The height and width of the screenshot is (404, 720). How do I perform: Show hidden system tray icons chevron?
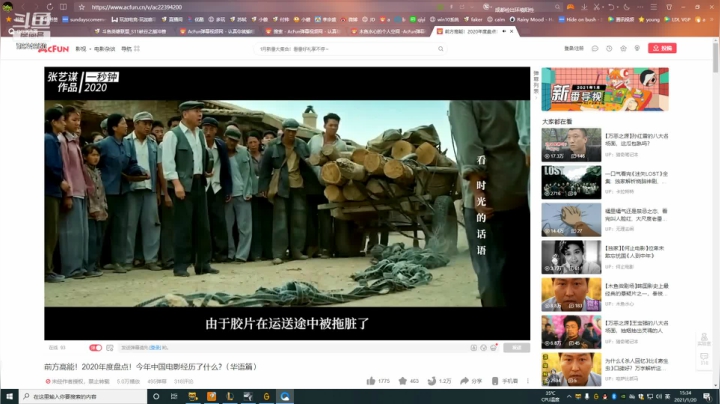pos(569,396)
